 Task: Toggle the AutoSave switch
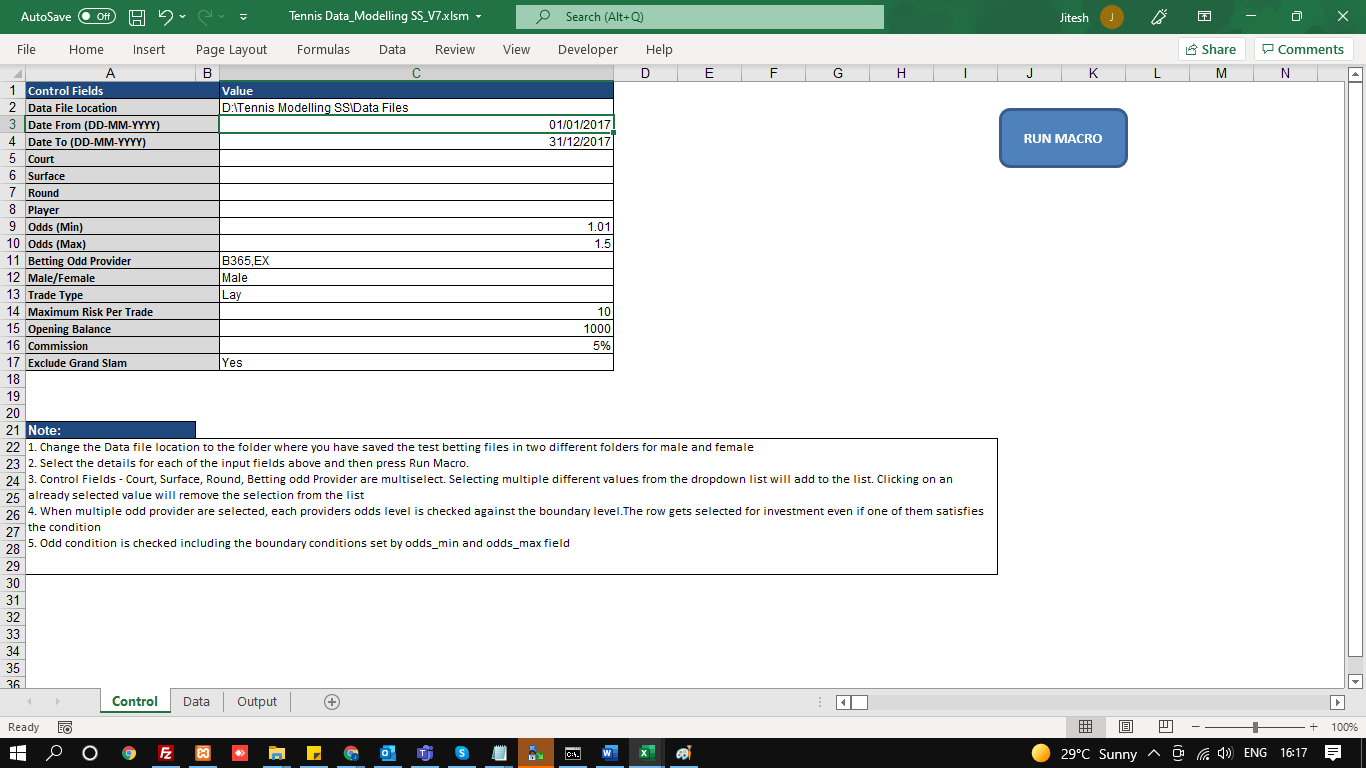[x=96, y=17]
